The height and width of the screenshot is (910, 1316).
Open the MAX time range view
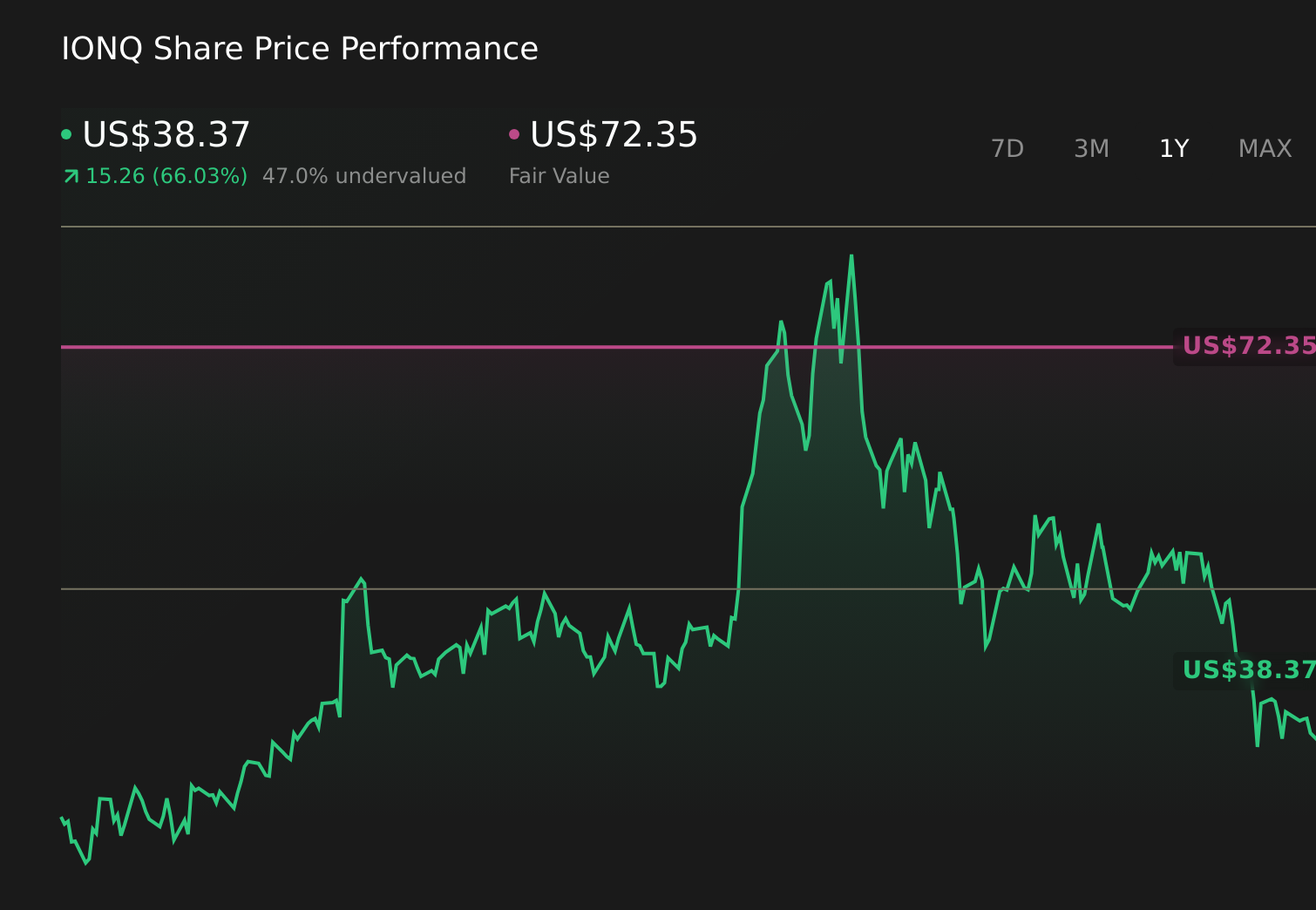(1264, 148)
